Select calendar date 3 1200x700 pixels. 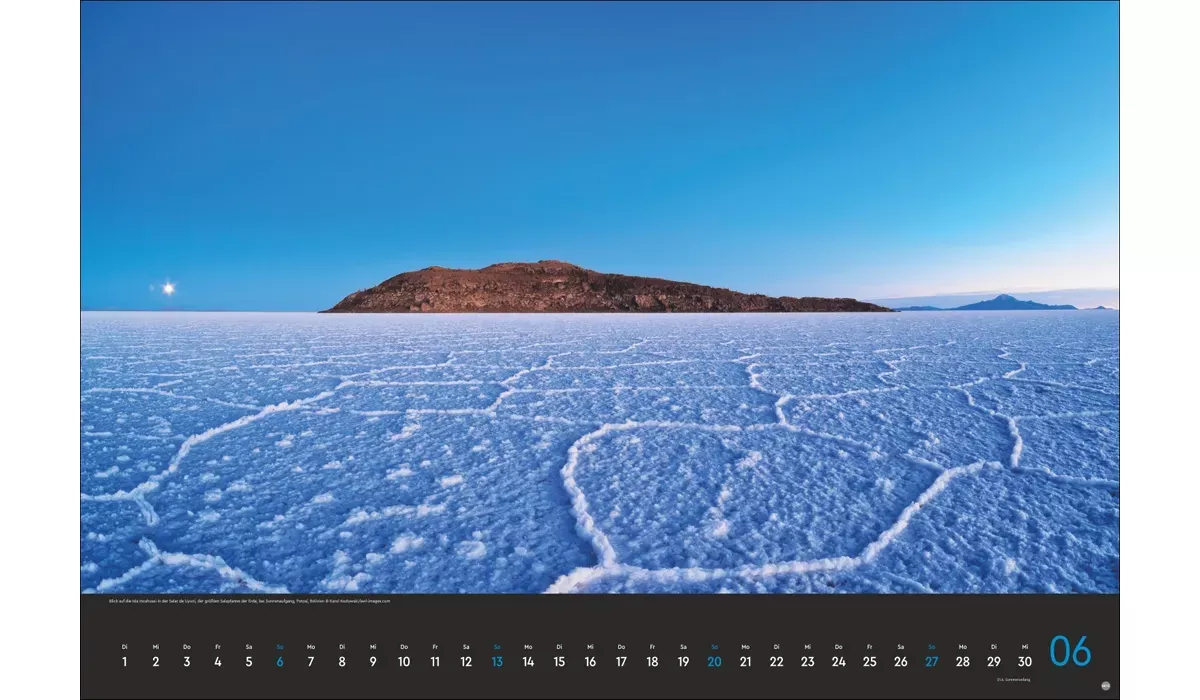click(x=187, y=662)
